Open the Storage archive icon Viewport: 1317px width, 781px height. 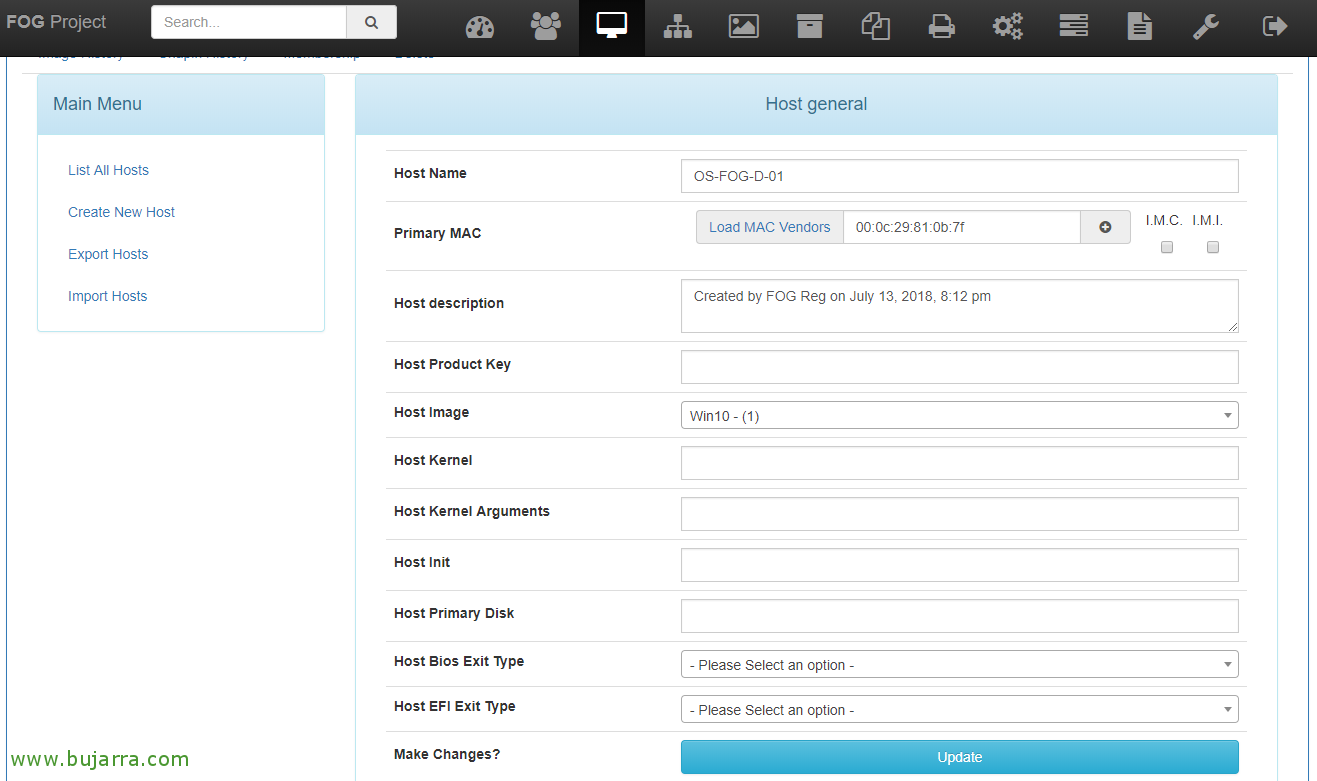[x=810, y=27]
